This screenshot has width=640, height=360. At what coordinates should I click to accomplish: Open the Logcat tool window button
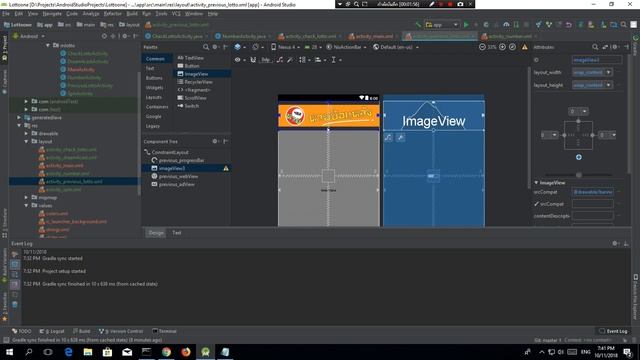pos(52,331)
